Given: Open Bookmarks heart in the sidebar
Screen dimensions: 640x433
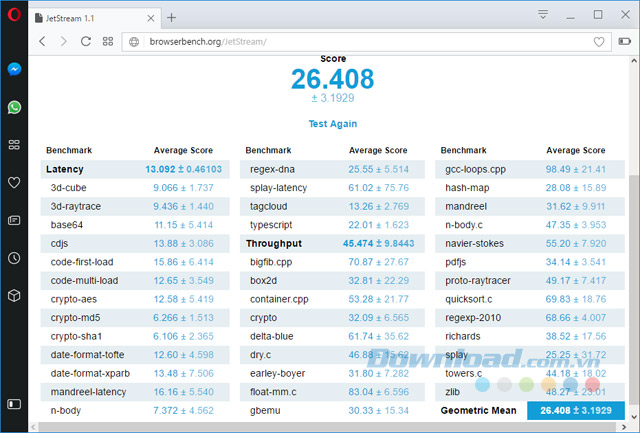Looking at the screenshot, I should (14, 182).
